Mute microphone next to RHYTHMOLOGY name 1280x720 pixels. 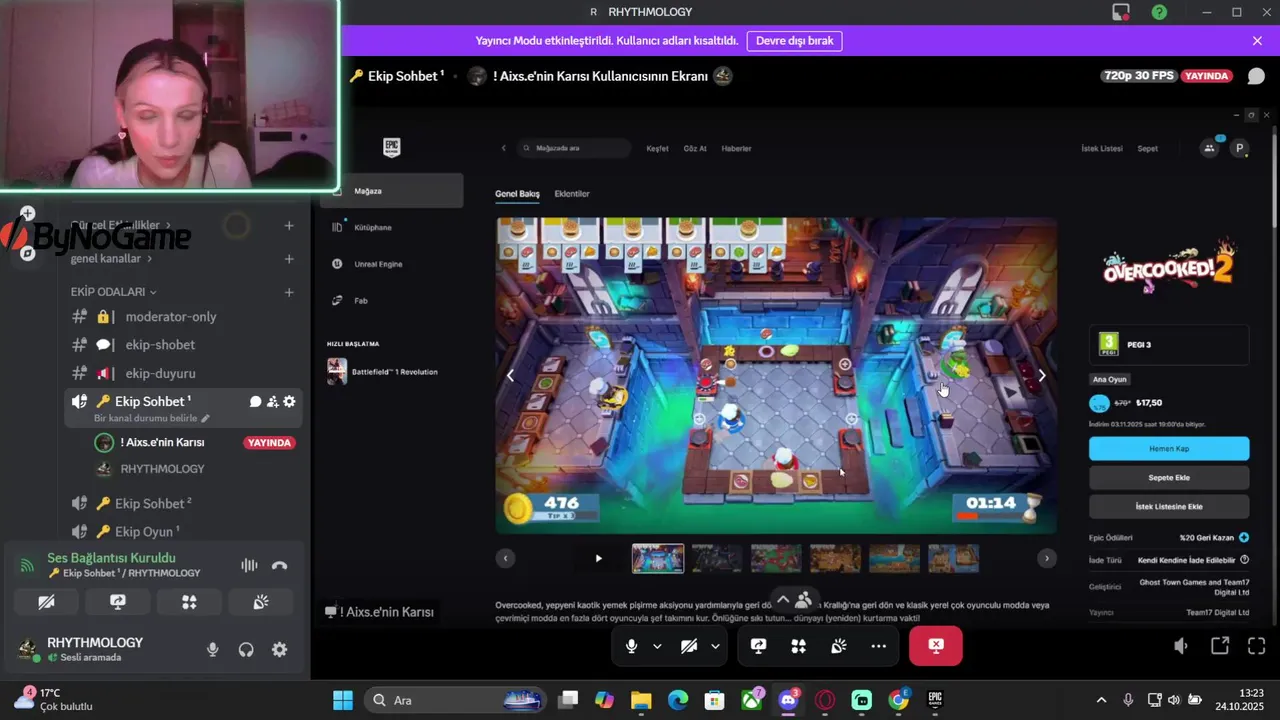pyautogui.click(x=213, y=650)
